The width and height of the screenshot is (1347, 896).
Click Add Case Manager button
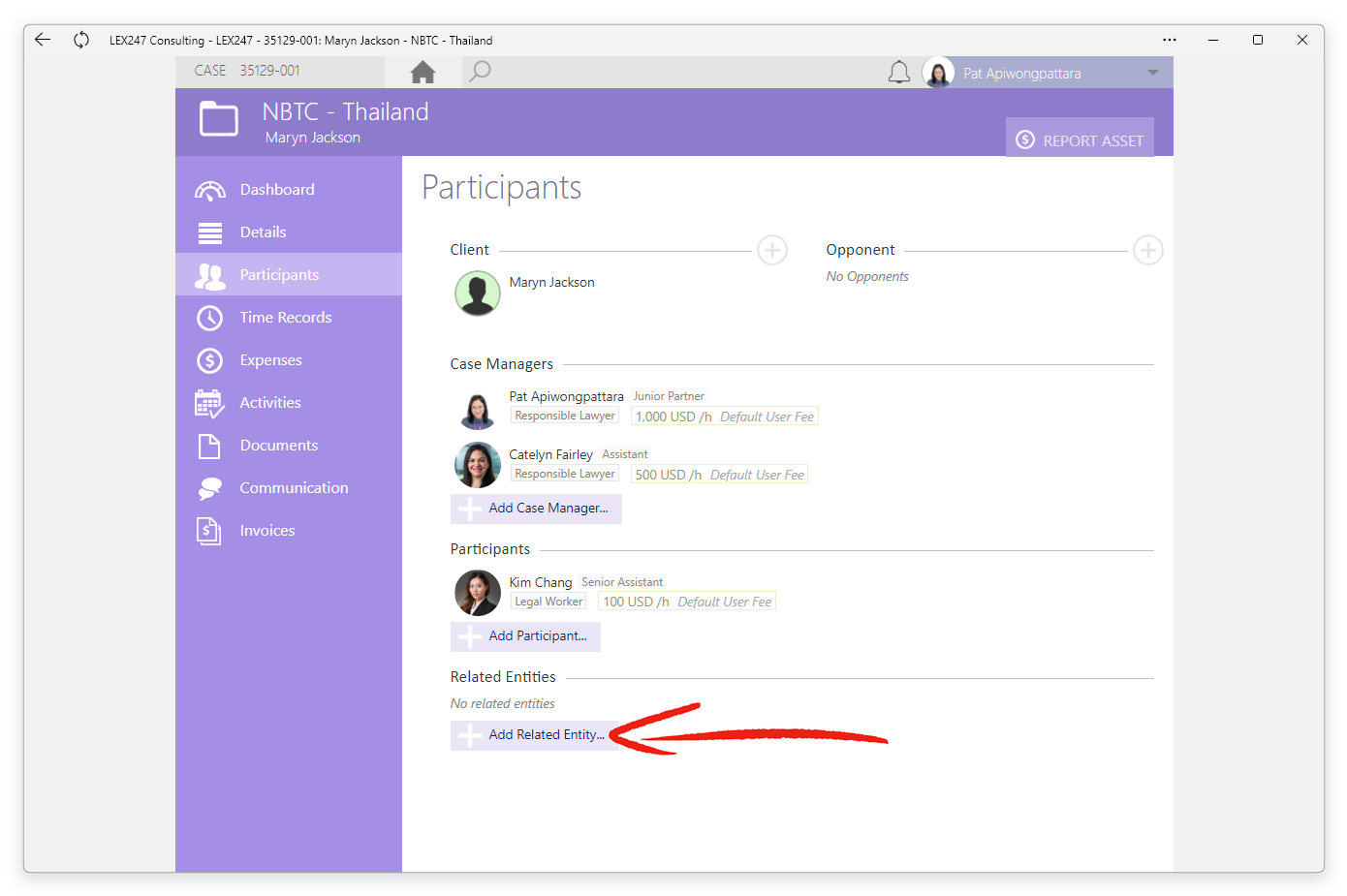(x=536, y=509)
